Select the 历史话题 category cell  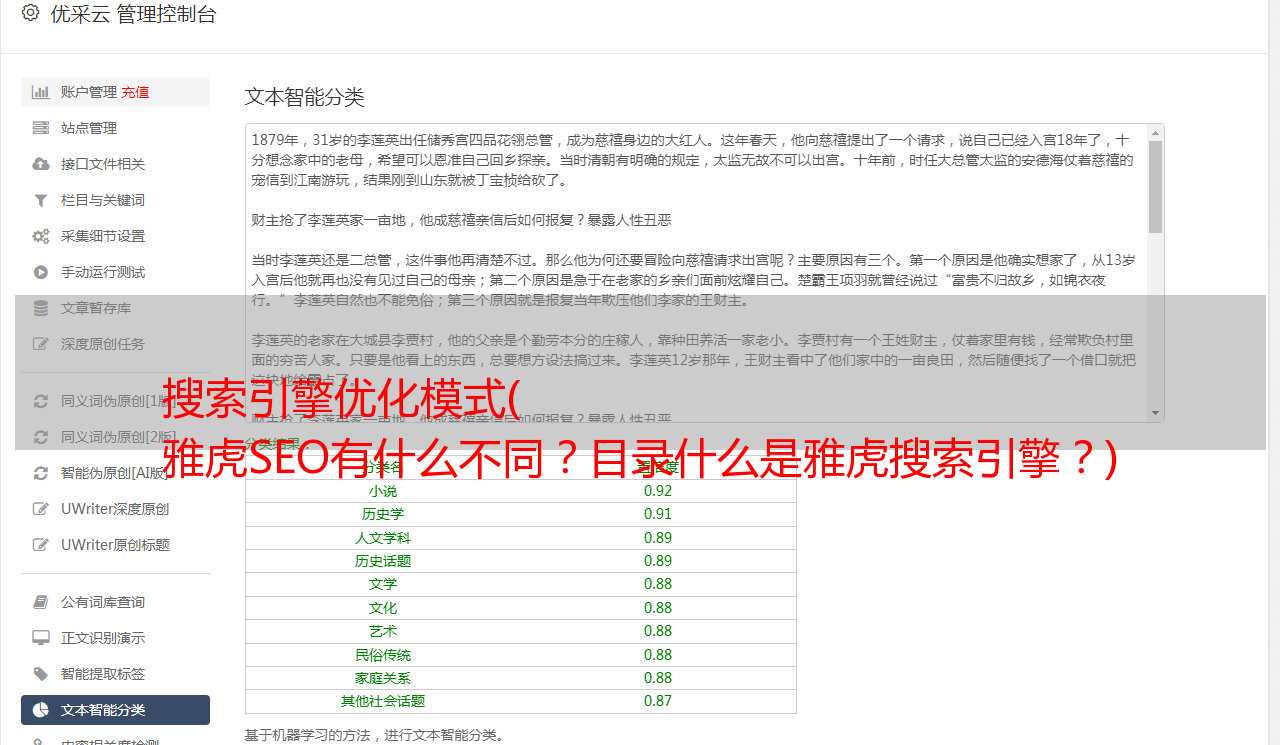click(x=383, y=561)
